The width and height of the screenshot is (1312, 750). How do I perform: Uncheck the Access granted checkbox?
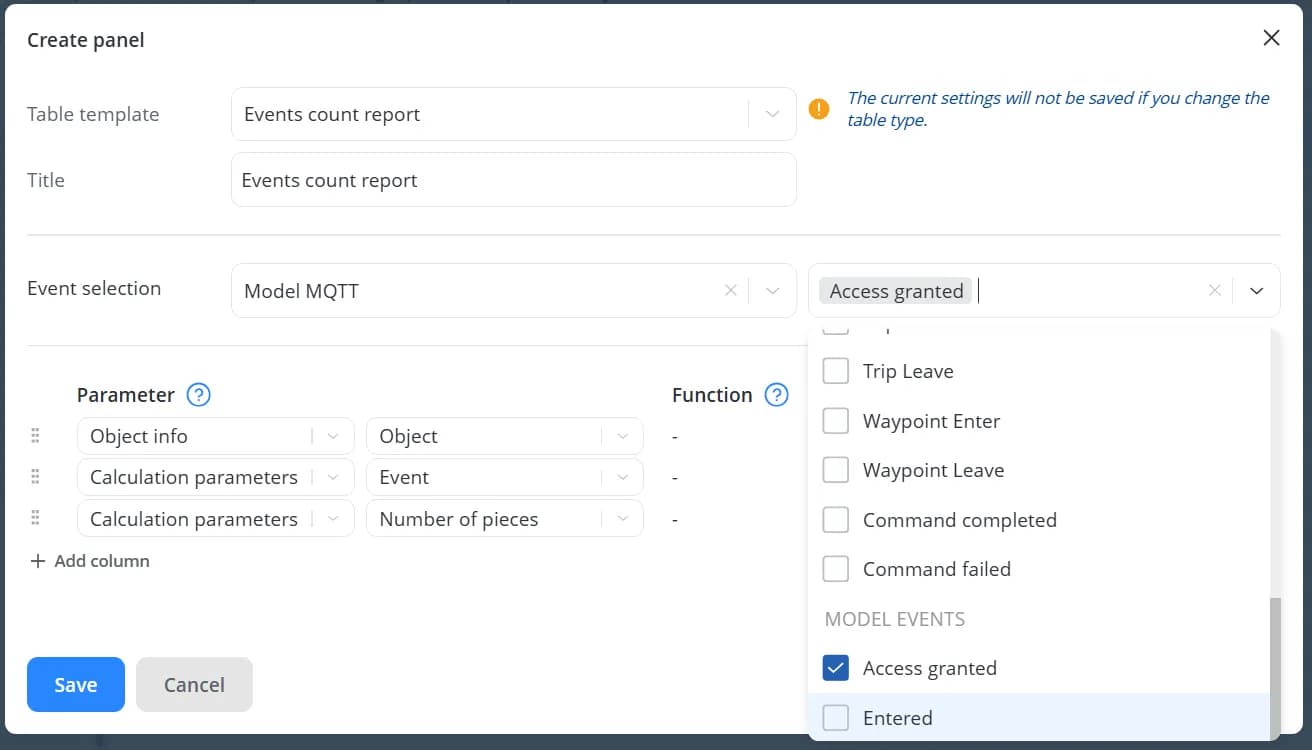coord(835,668)
